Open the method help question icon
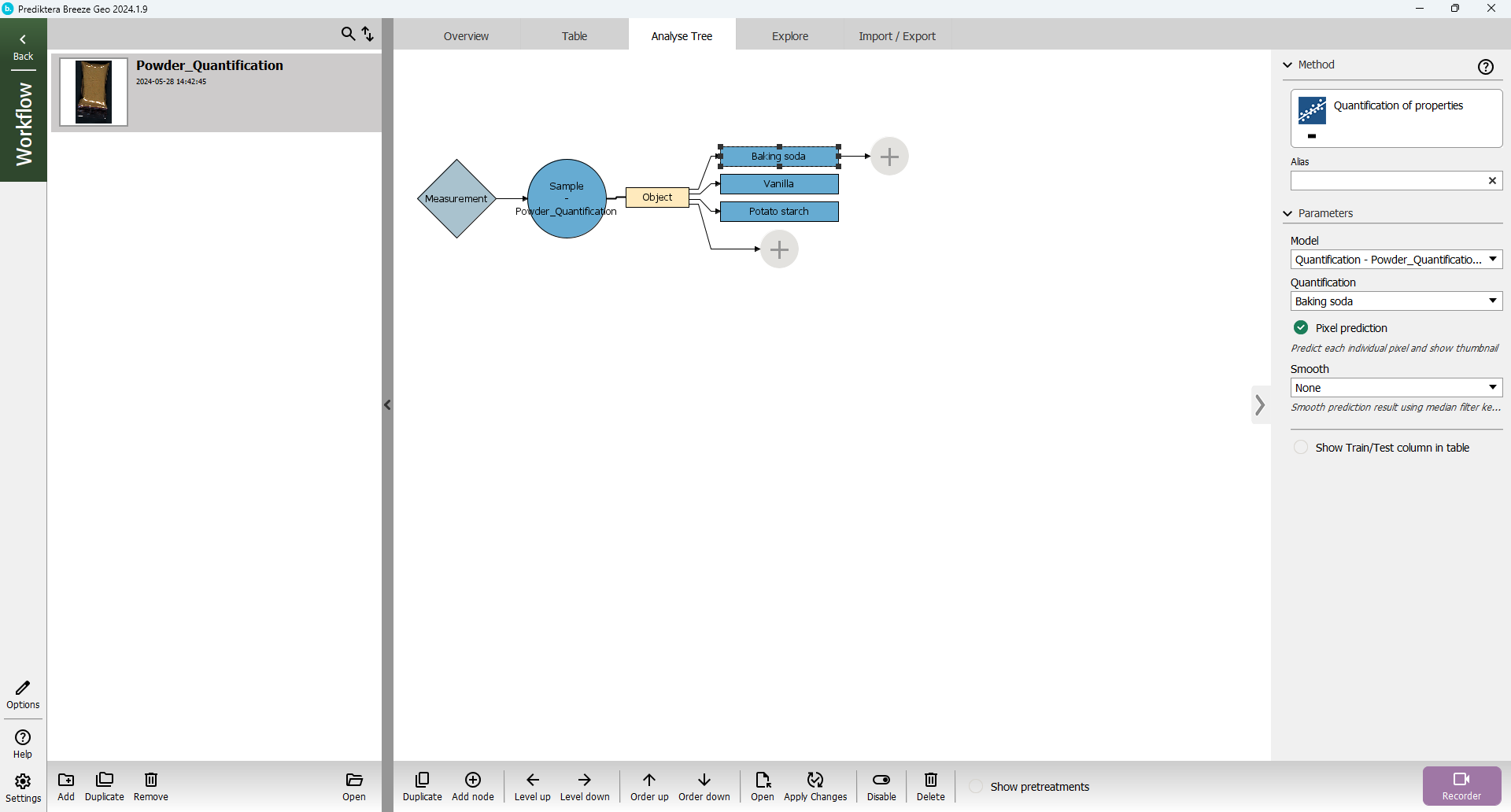Screen dimensions: 1511x812 click(1485, 67)
